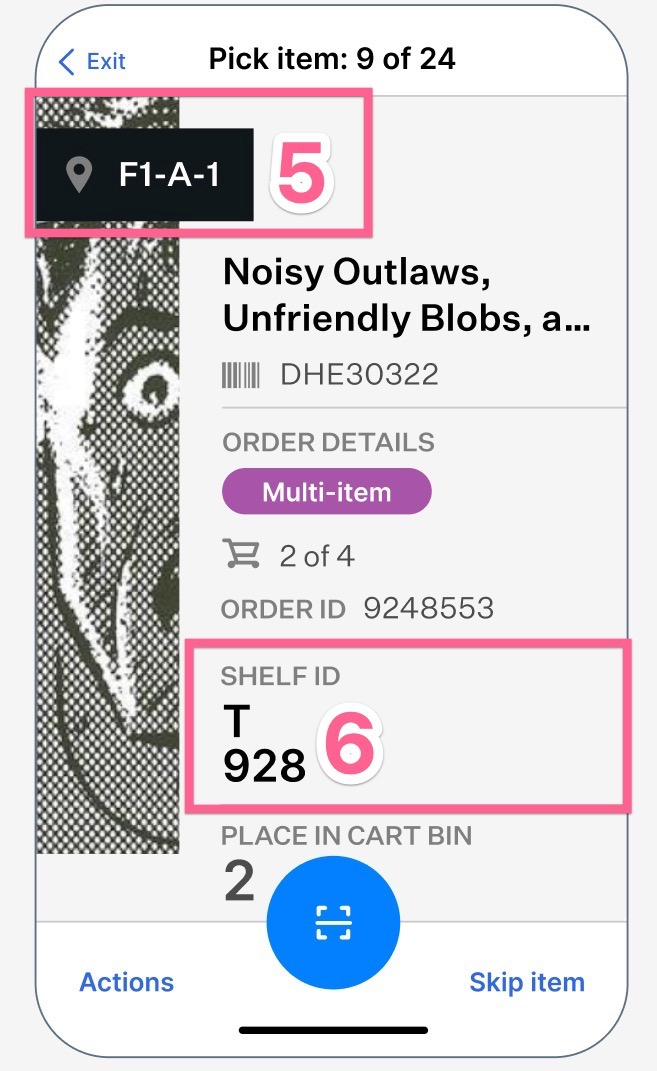Click the Noisy Outlaws product title
Screen dimensions: 657x1071
click(405, 294)
